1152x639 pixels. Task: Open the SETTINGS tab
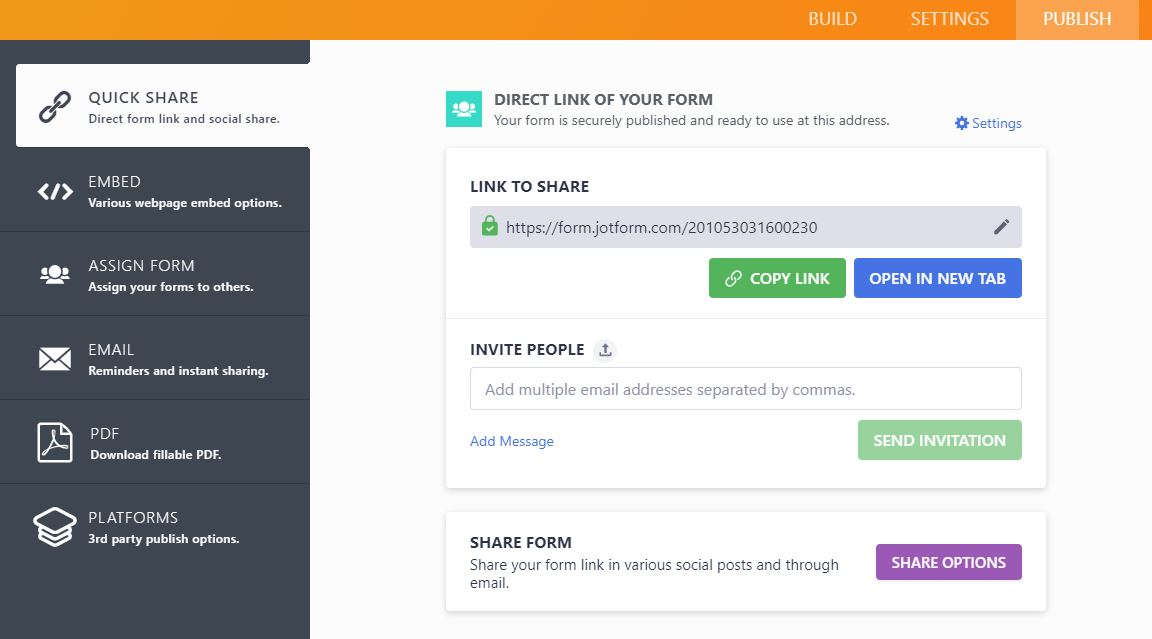coord(949,19)
